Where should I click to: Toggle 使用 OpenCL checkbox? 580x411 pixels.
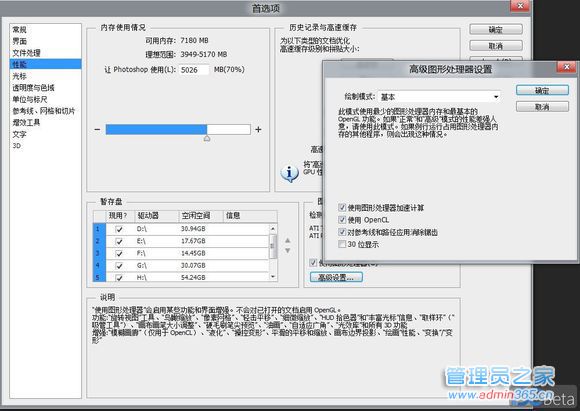click(x=342, y=220)
